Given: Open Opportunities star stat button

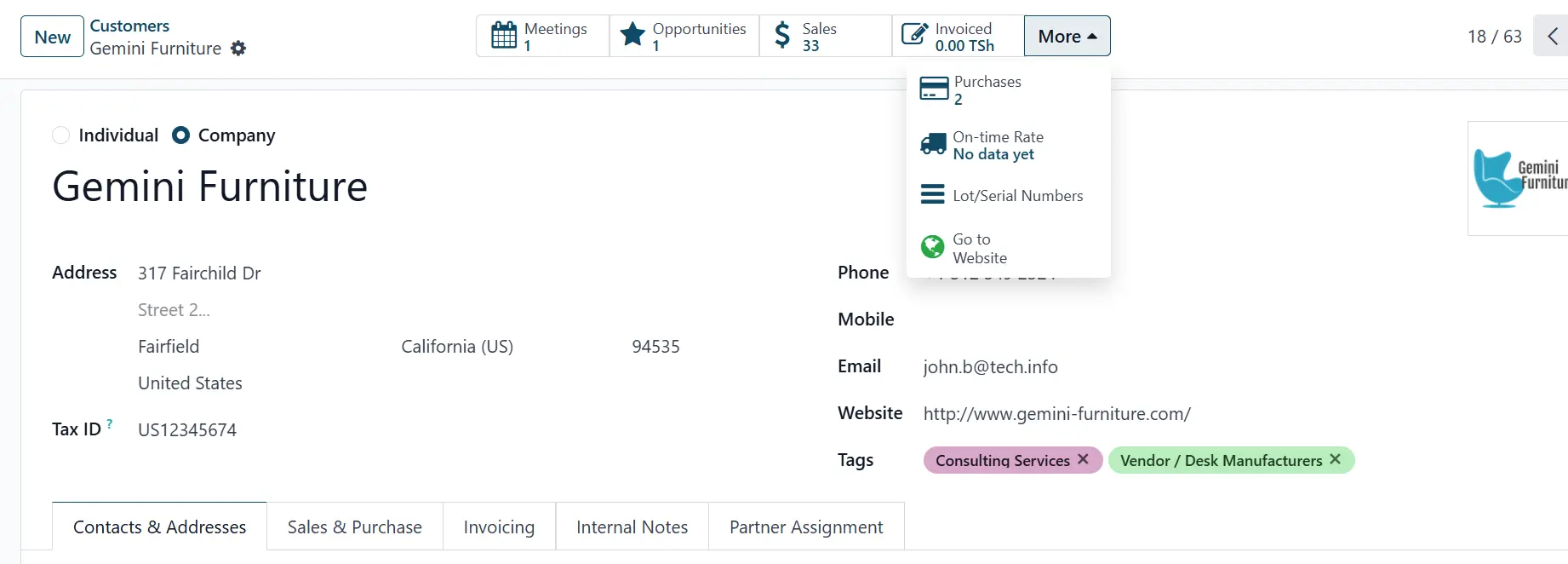Looking at the screenshot, I should coord(684,37).
